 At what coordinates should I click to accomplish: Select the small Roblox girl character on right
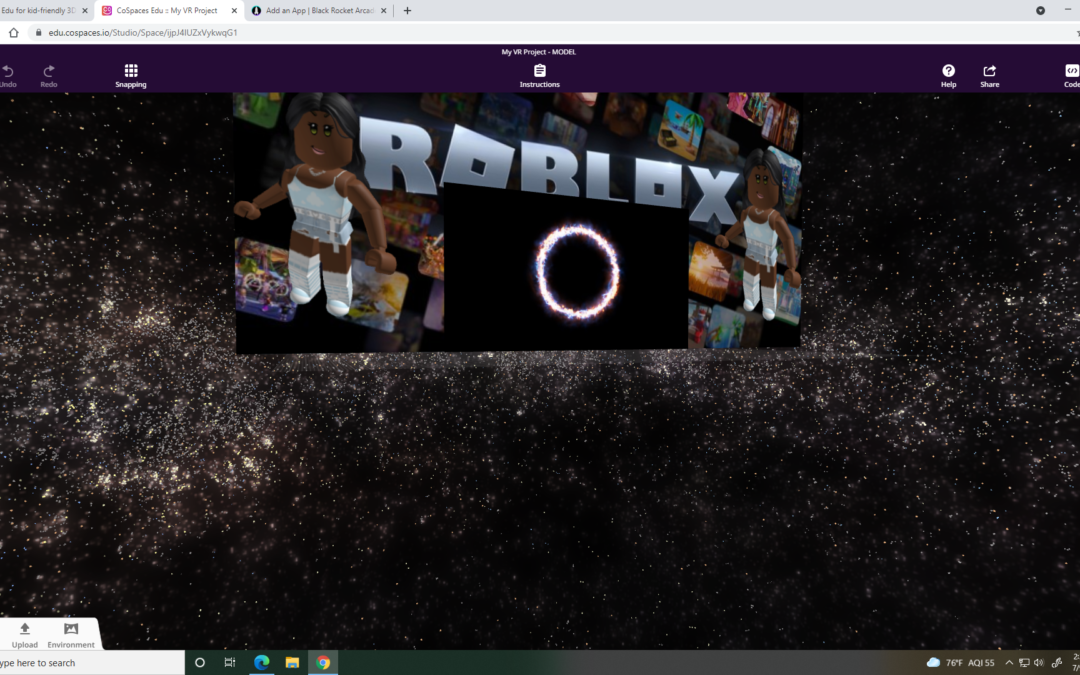(760, 234)
